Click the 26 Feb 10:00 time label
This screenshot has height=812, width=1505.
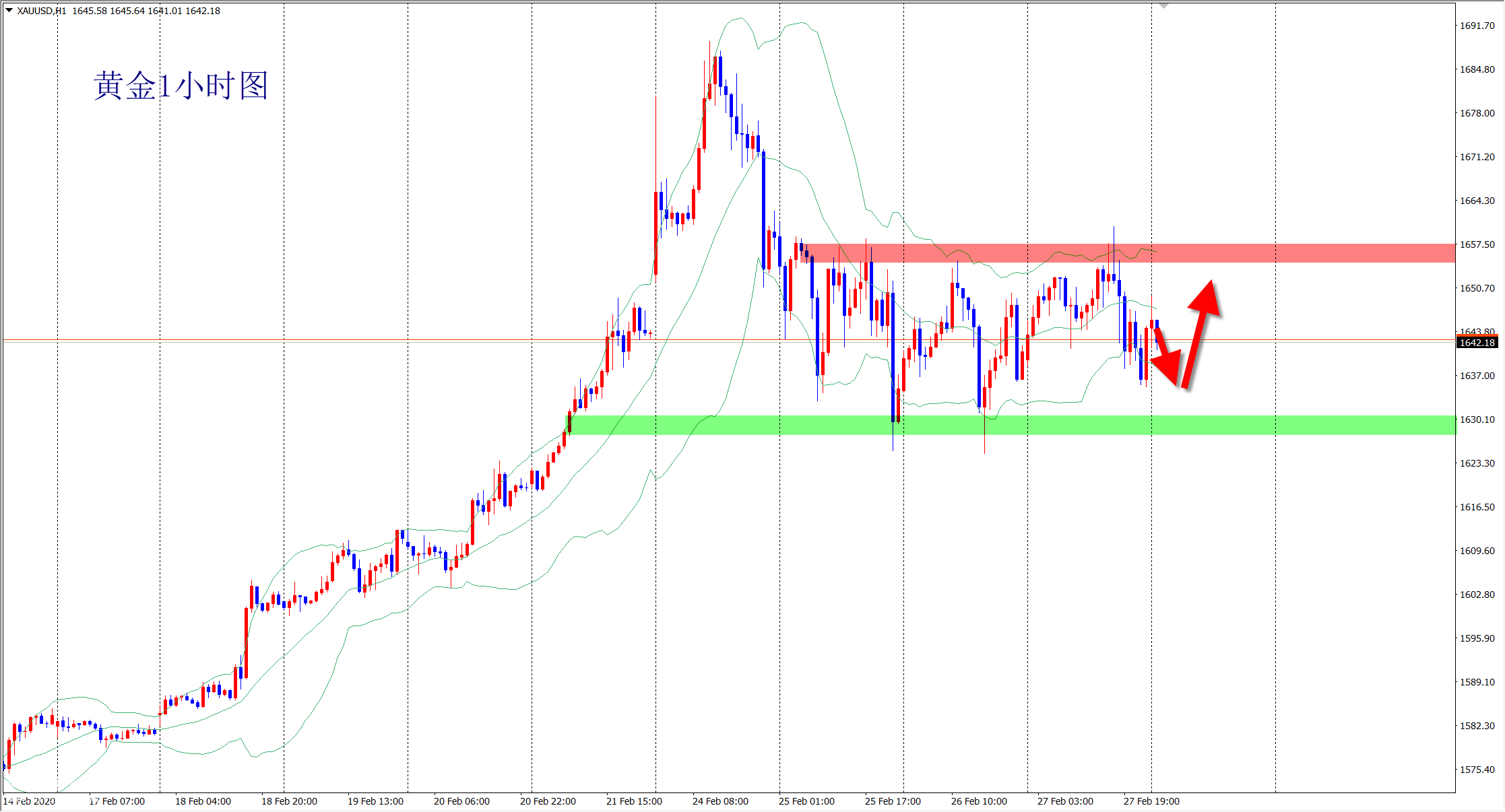click(x=979, y=801)
